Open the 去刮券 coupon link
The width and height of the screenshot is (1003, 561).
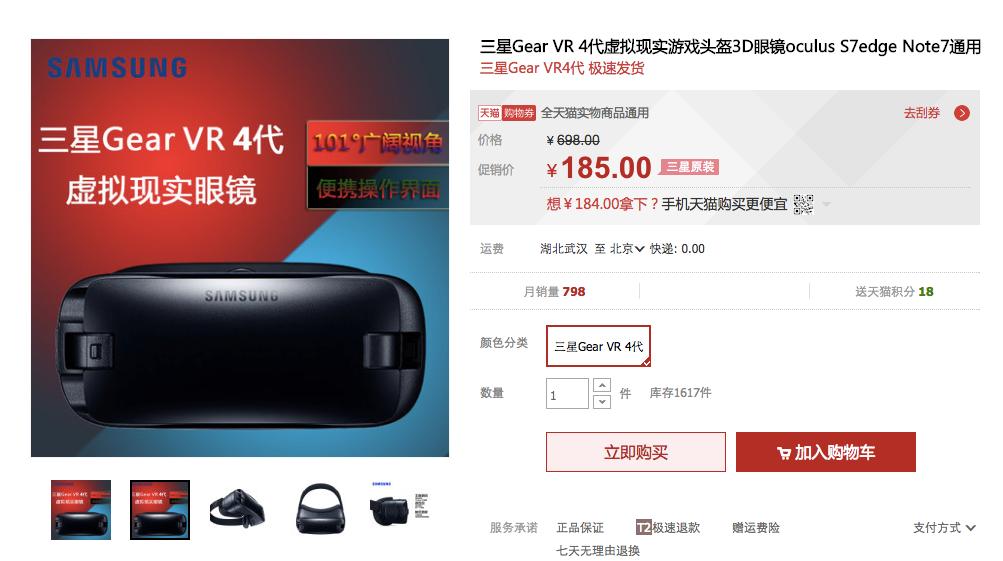[x=921, y=113]
